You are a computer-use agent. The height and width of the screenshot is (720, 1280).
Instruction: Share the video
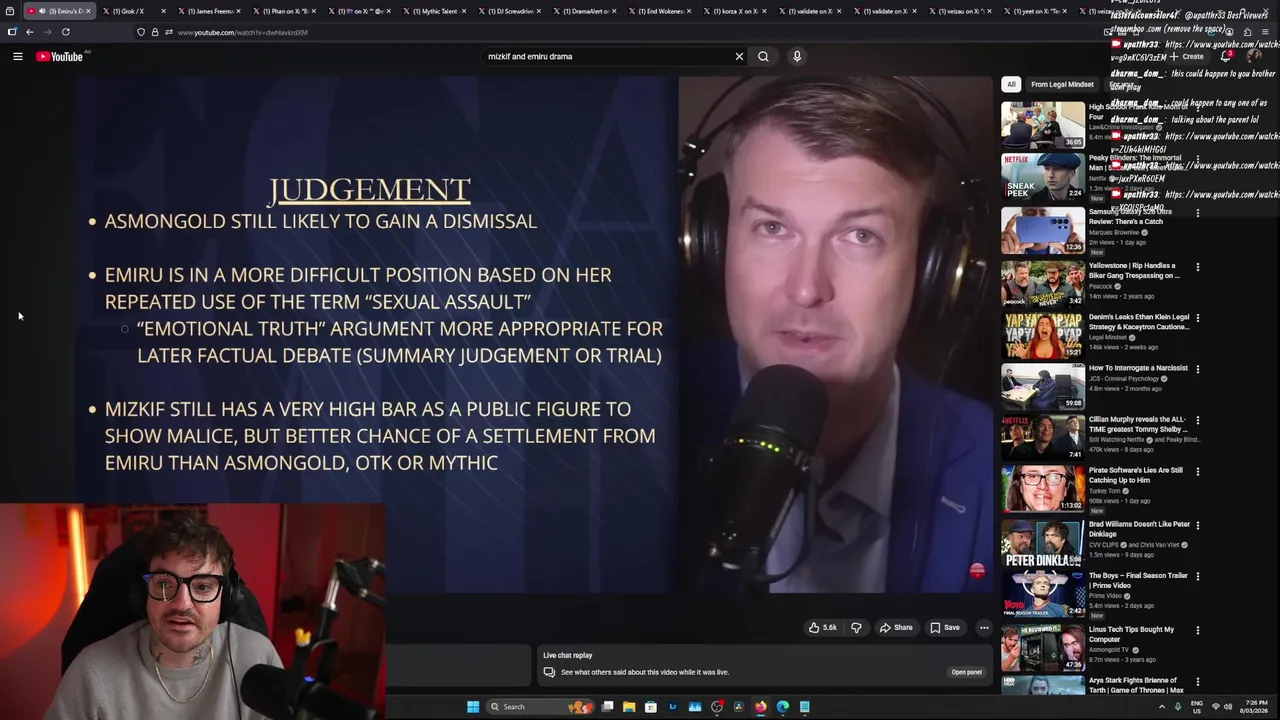896,628
